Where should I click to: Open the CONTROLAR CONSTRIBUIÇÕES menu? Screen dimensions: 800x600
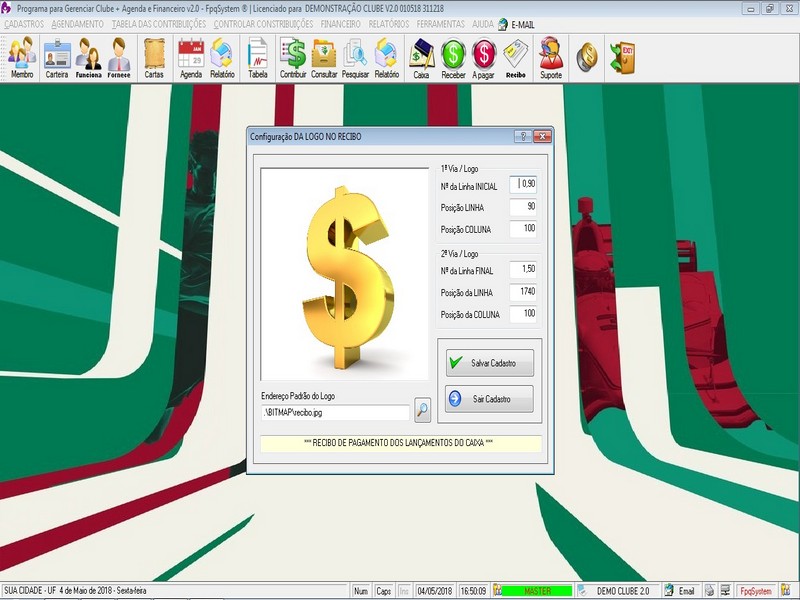pyautogui.click(x=263, y=24)
